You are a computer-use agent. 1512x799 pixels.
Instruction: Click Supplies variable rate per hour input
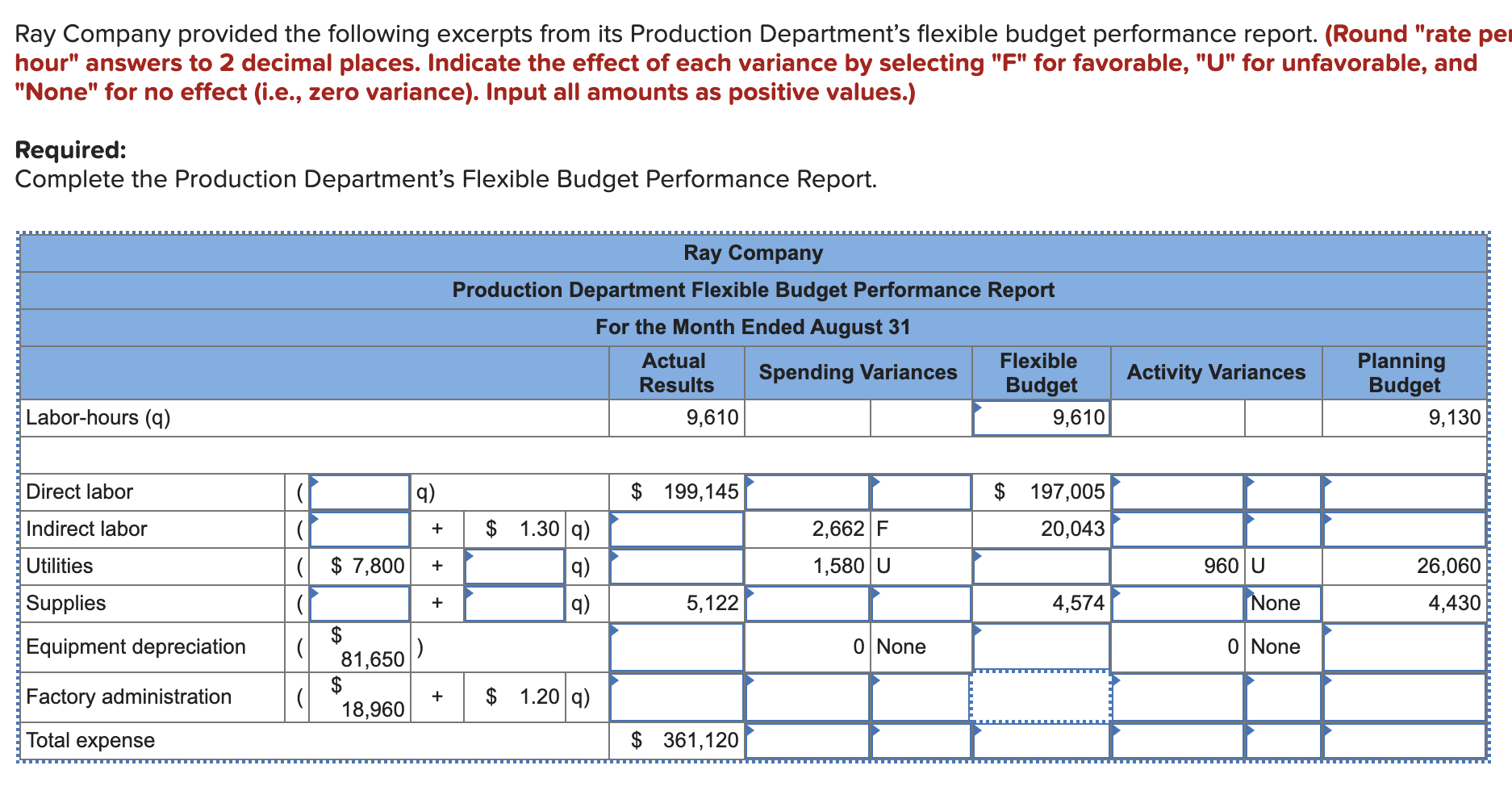[514, 603]
